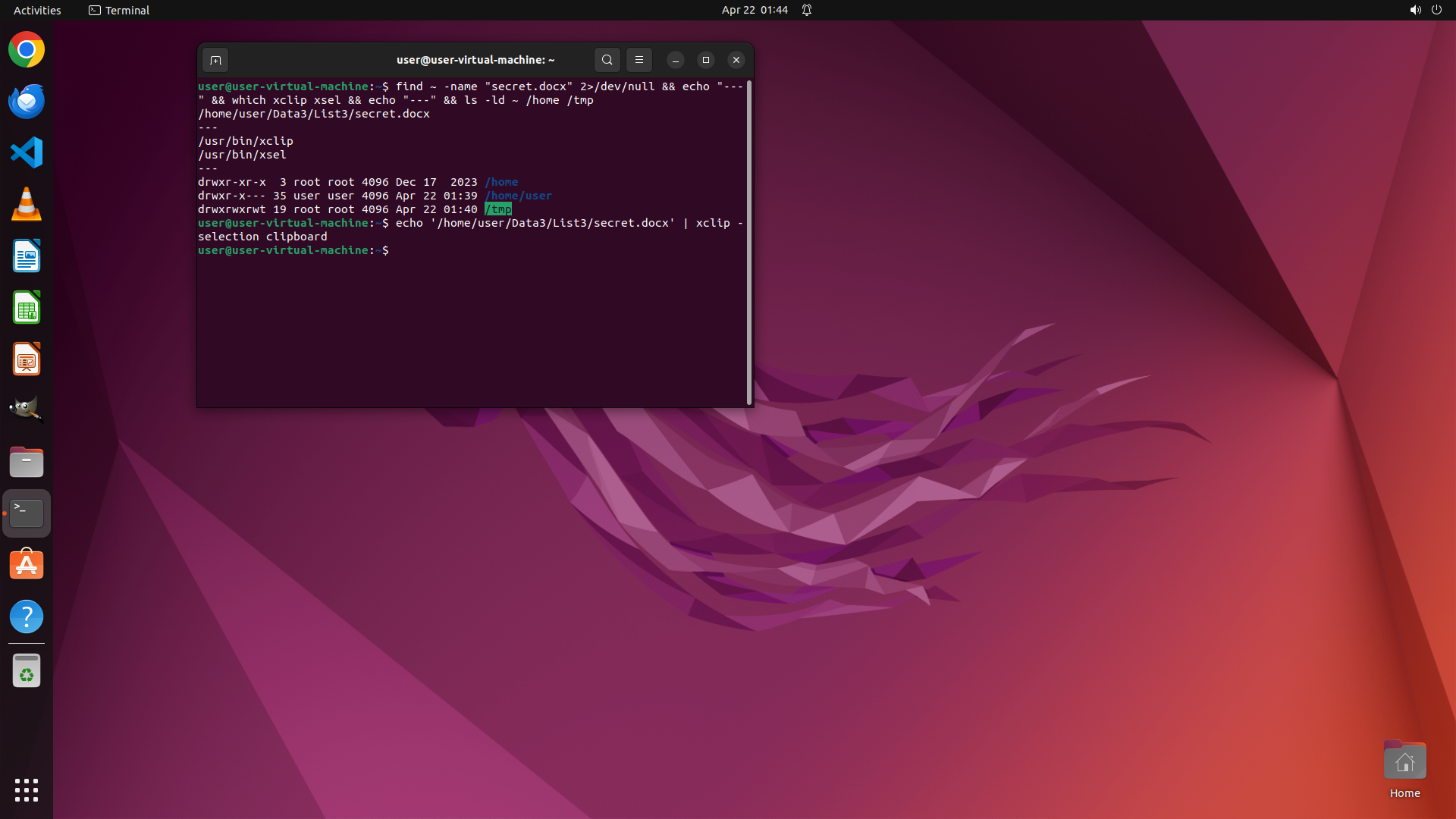Open GIMP image editor
Screen dimensions: 1456x819
(x=27, y=410)
